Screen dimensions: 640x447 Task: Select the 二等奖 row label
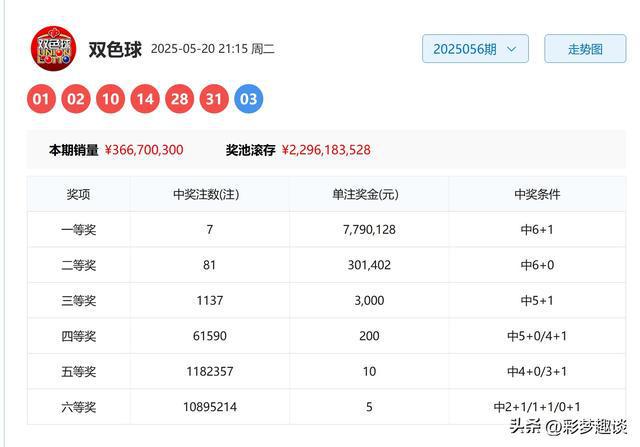click(78, 265)
